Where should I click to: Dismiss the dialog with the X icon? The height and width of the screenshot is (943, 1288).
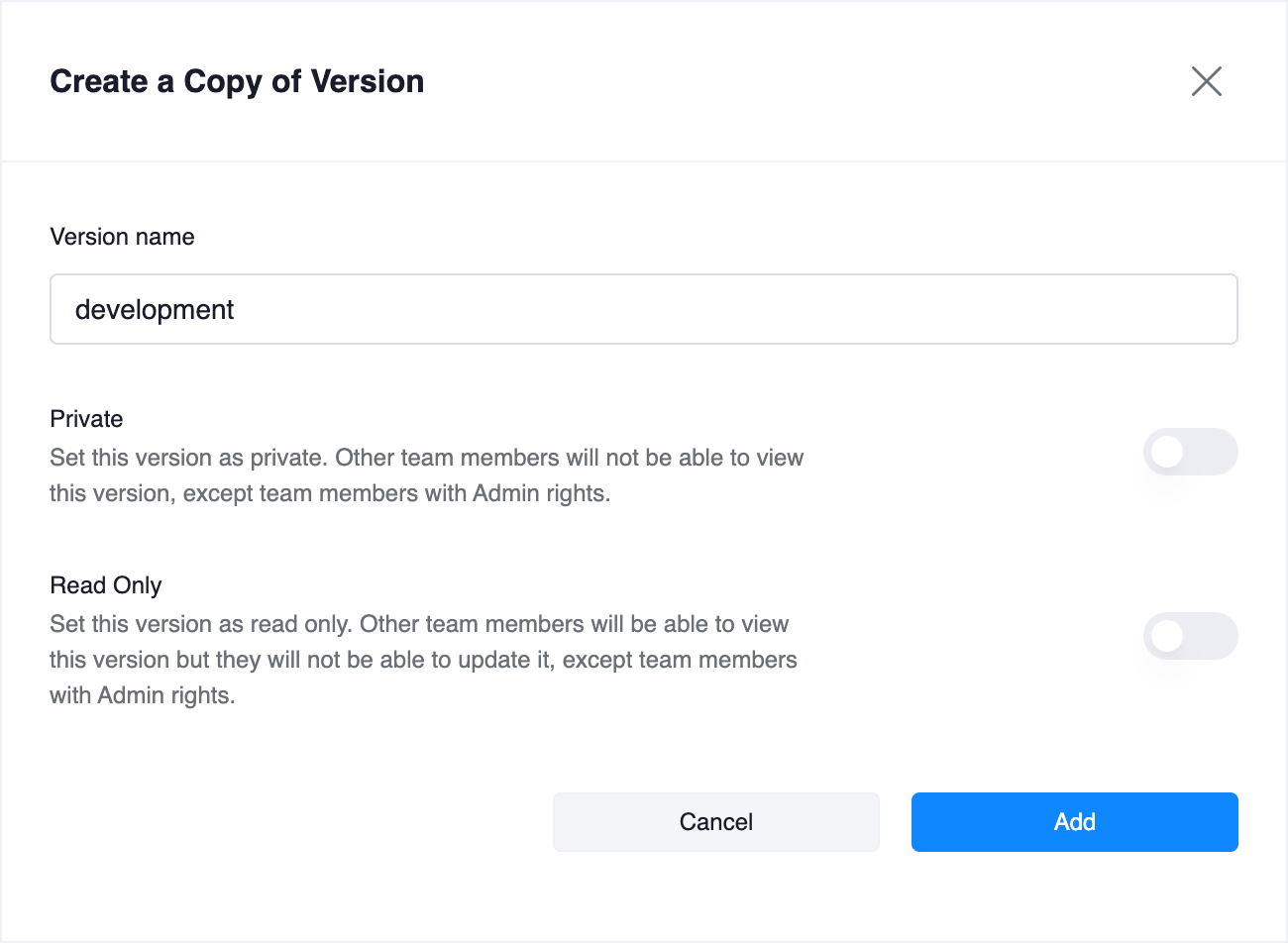(x=1206, y=81)
